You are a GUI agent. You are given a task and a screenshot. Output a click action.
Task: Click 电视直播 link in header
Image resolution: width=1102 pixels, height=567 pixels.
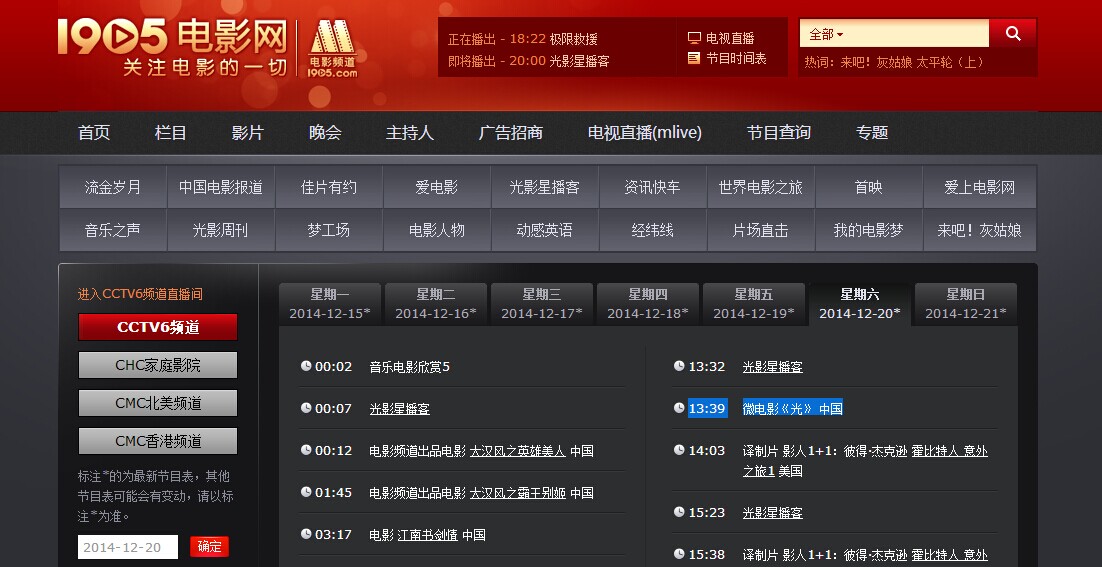pyautogui.click(x=730, y=38)
